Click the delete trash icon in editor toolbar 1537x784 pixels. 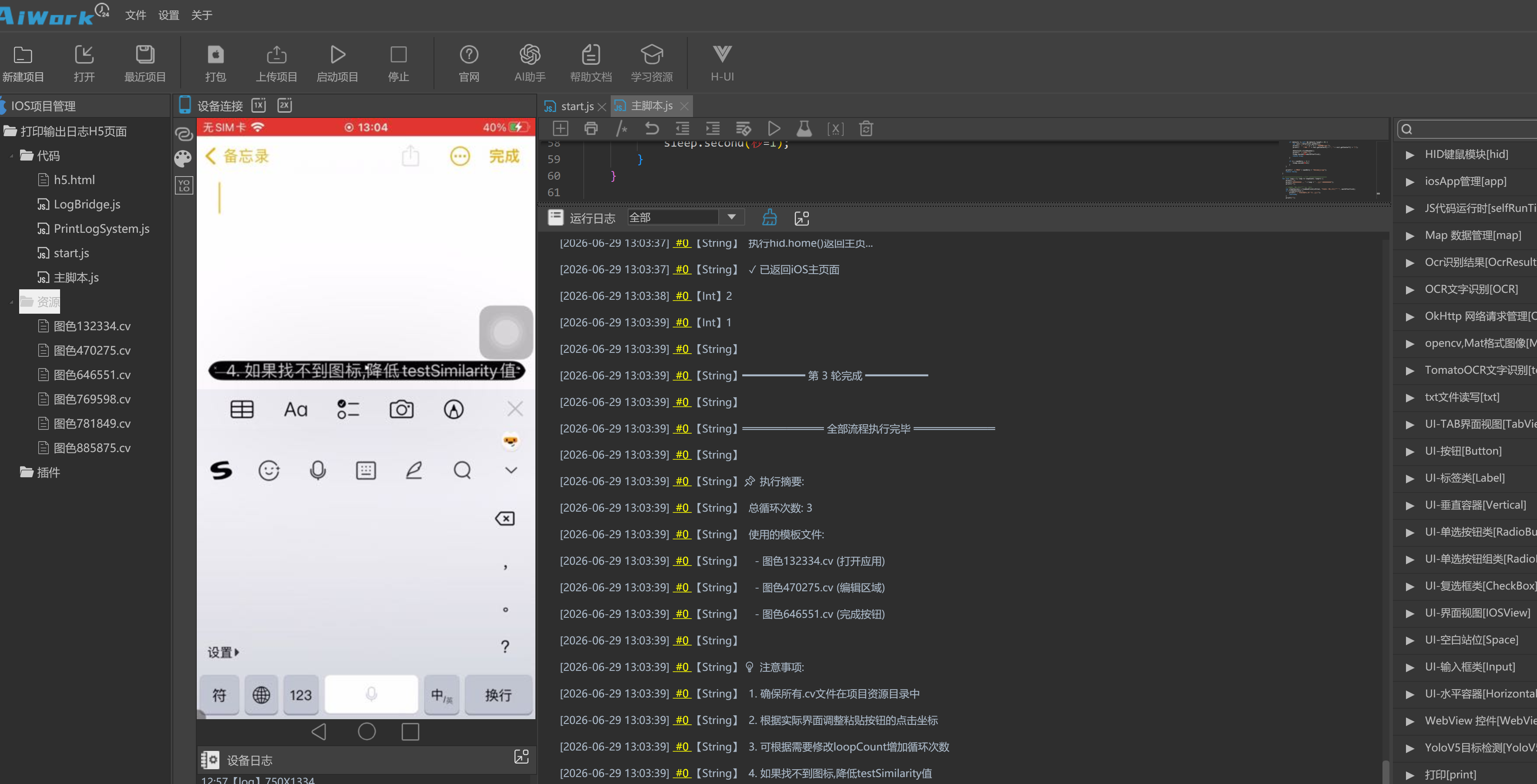(866, 129)
